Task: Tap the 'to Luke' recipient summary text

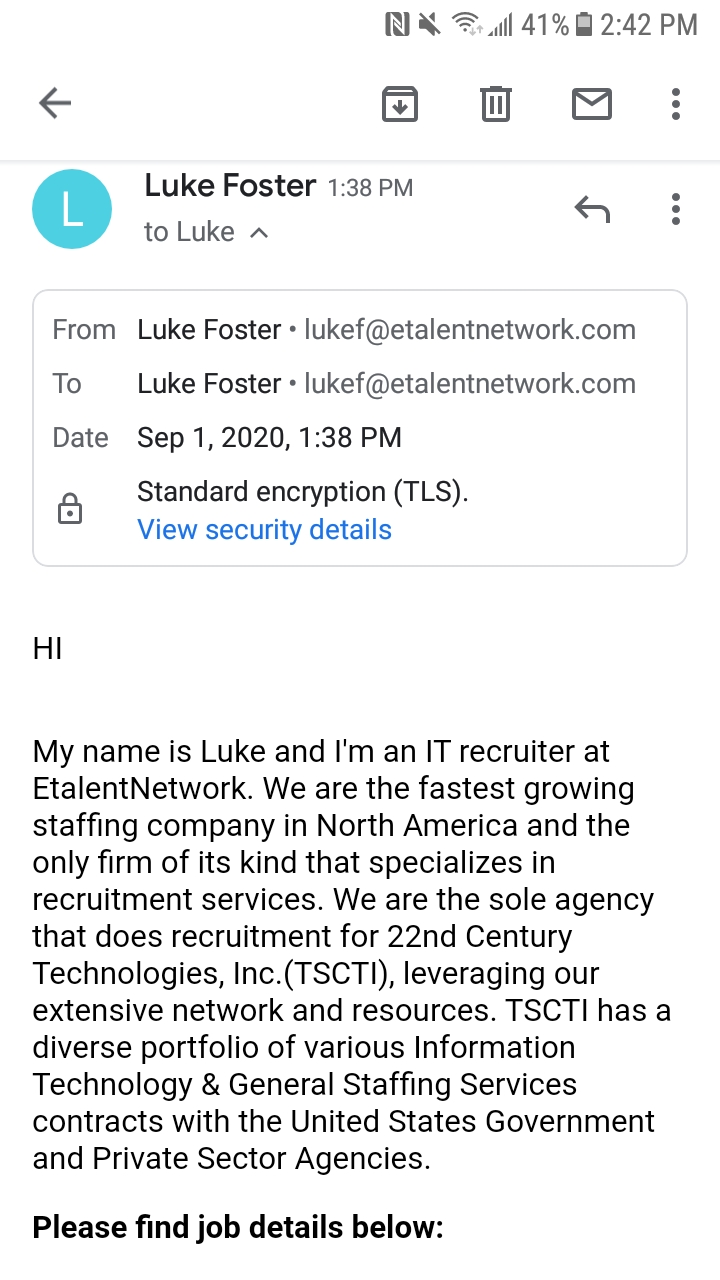Action: click(189, 232)
